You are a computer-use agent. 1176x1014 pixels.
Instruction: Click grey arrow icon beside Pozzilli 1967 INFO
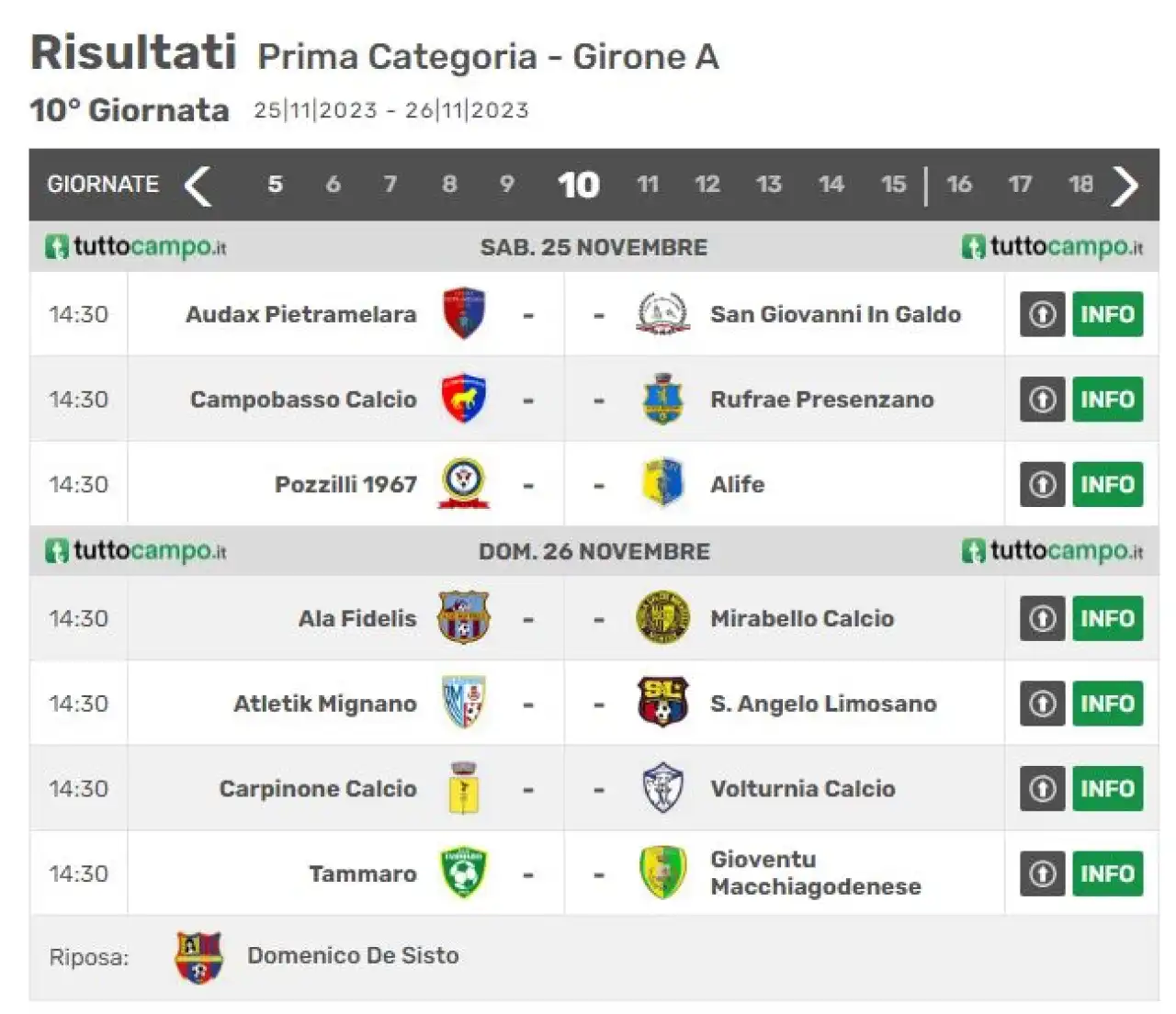[1042, 484]
